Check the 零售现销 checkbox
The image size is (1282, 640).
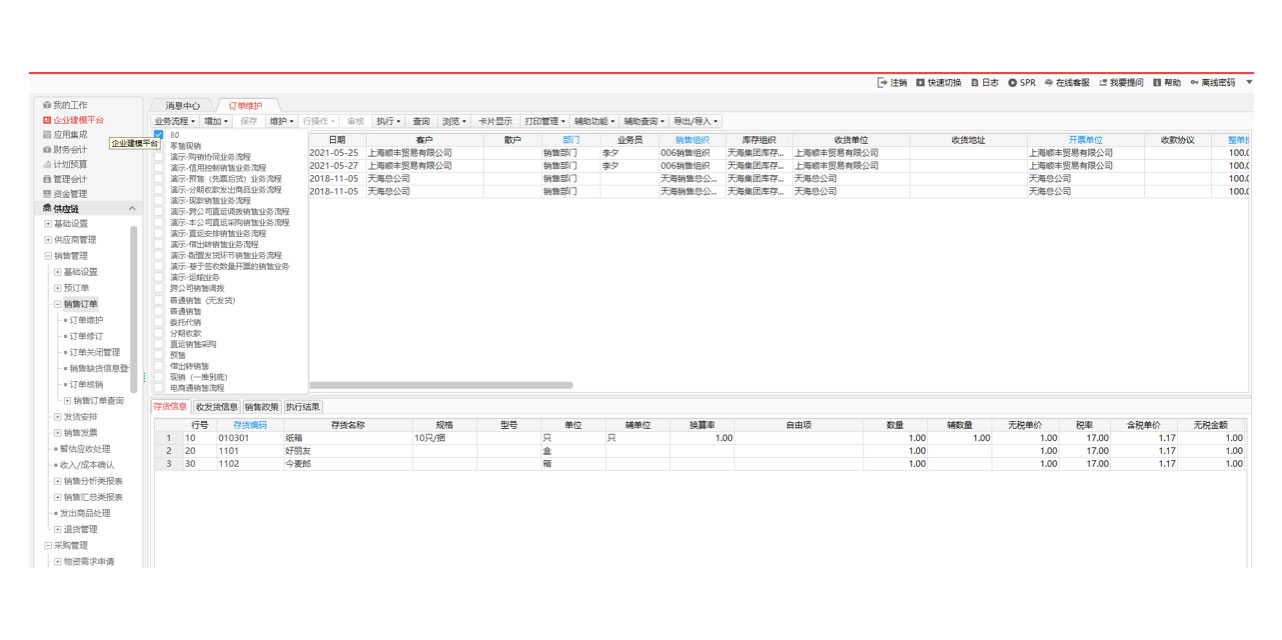[x=159, y=146]
